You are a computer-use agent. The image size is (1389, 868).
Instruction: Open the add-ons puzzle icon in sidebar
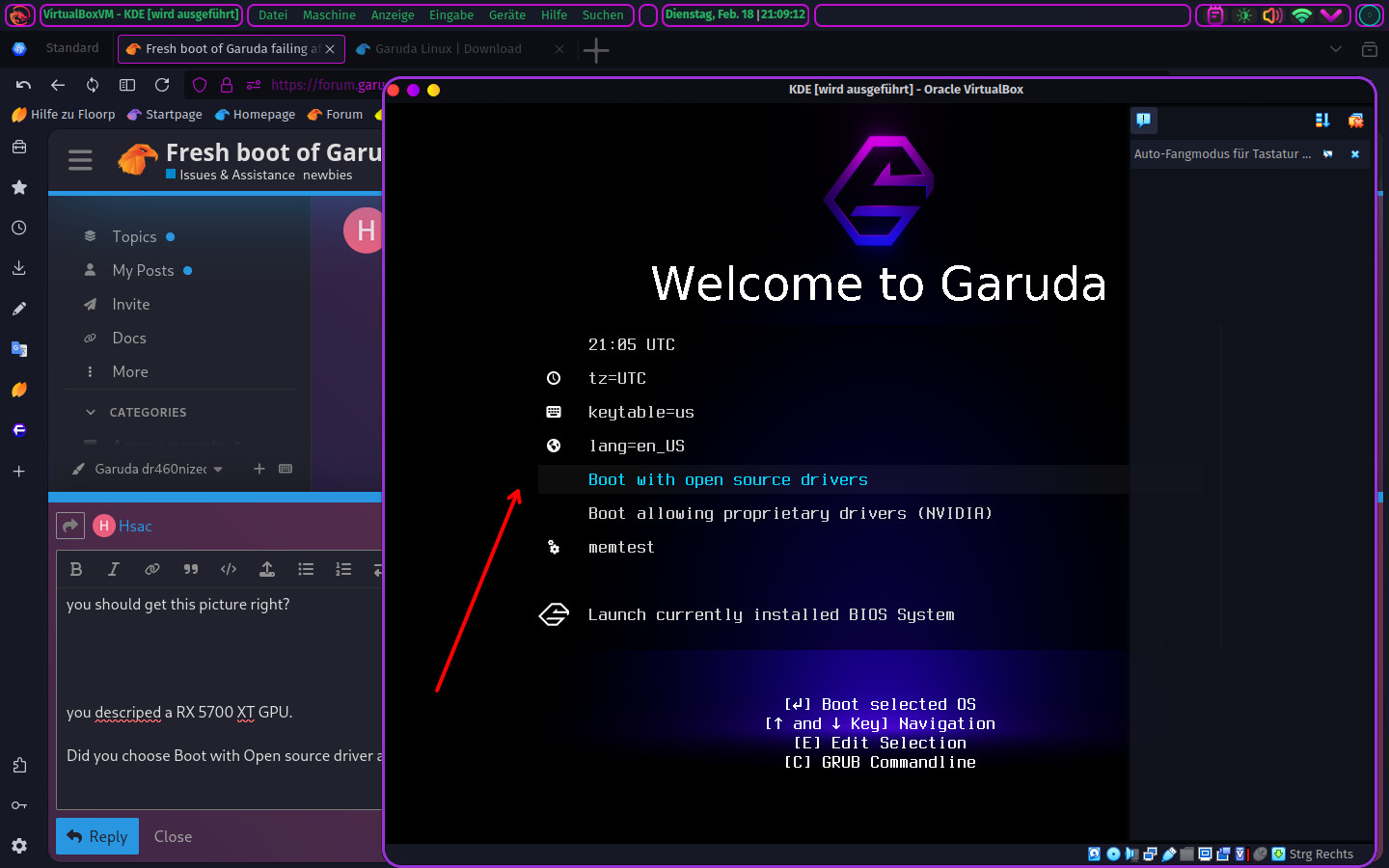pyautogui.click(x=19, y=765)
